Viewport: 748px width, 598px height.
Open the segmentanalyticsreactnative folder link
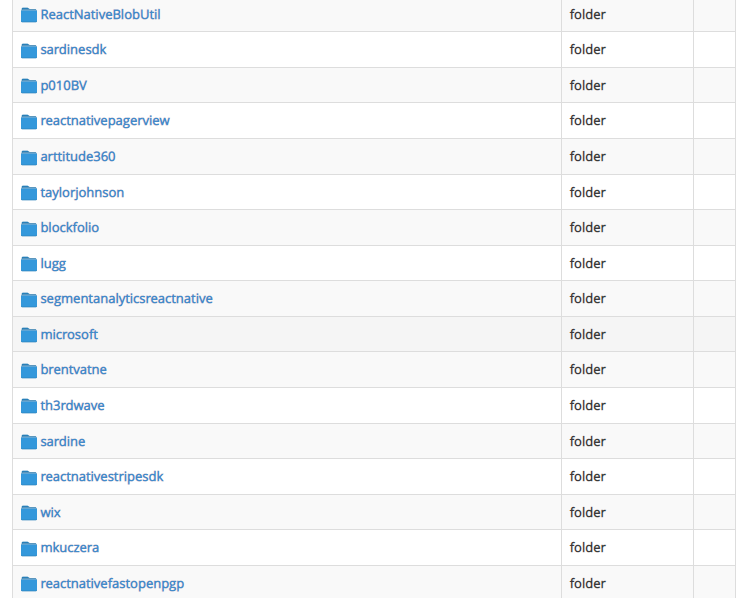[x=126, y=299]
